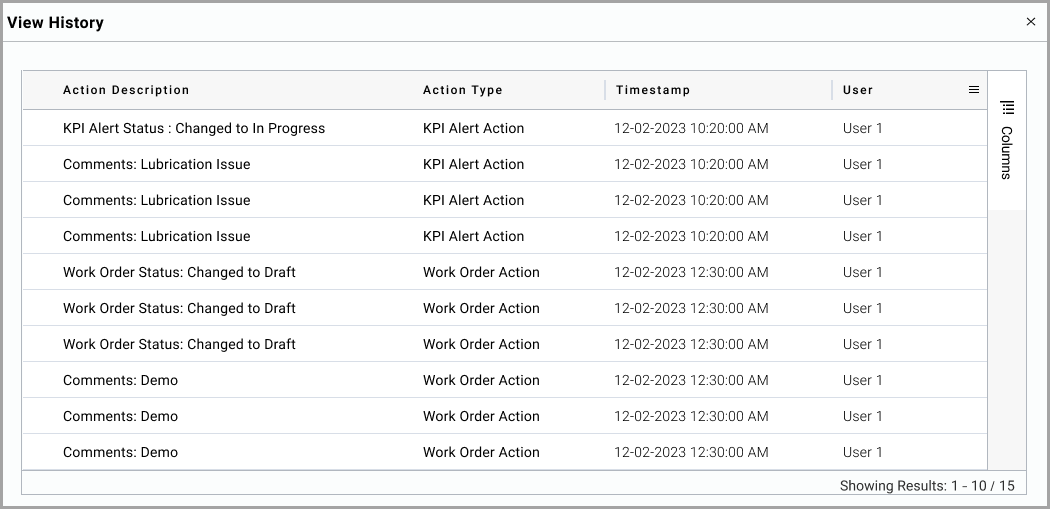Click the Columns panel list icon

click(1006, 107)
